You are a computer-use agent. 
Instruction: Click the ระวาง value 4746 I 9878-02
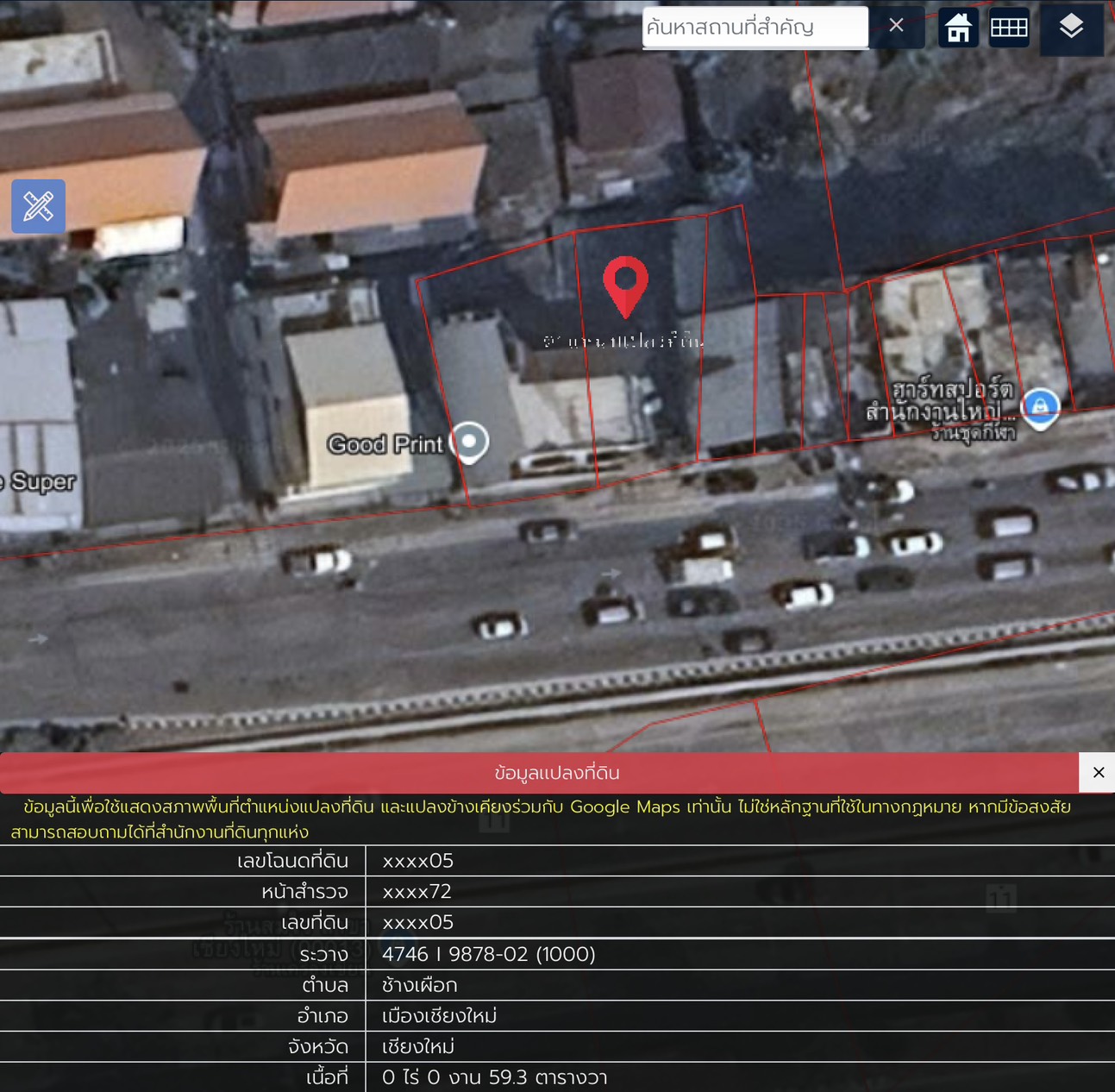(x=489, y=954)
